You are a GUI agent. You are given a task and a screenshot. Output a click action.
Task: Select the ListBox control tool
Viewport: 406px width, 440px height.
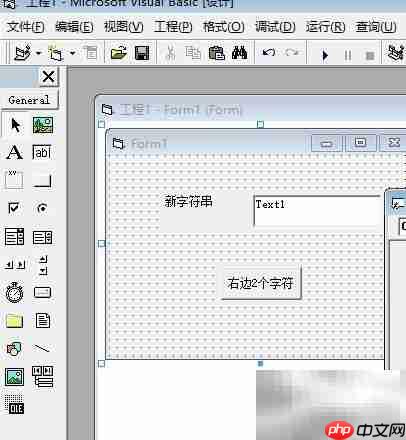(42, 237)
